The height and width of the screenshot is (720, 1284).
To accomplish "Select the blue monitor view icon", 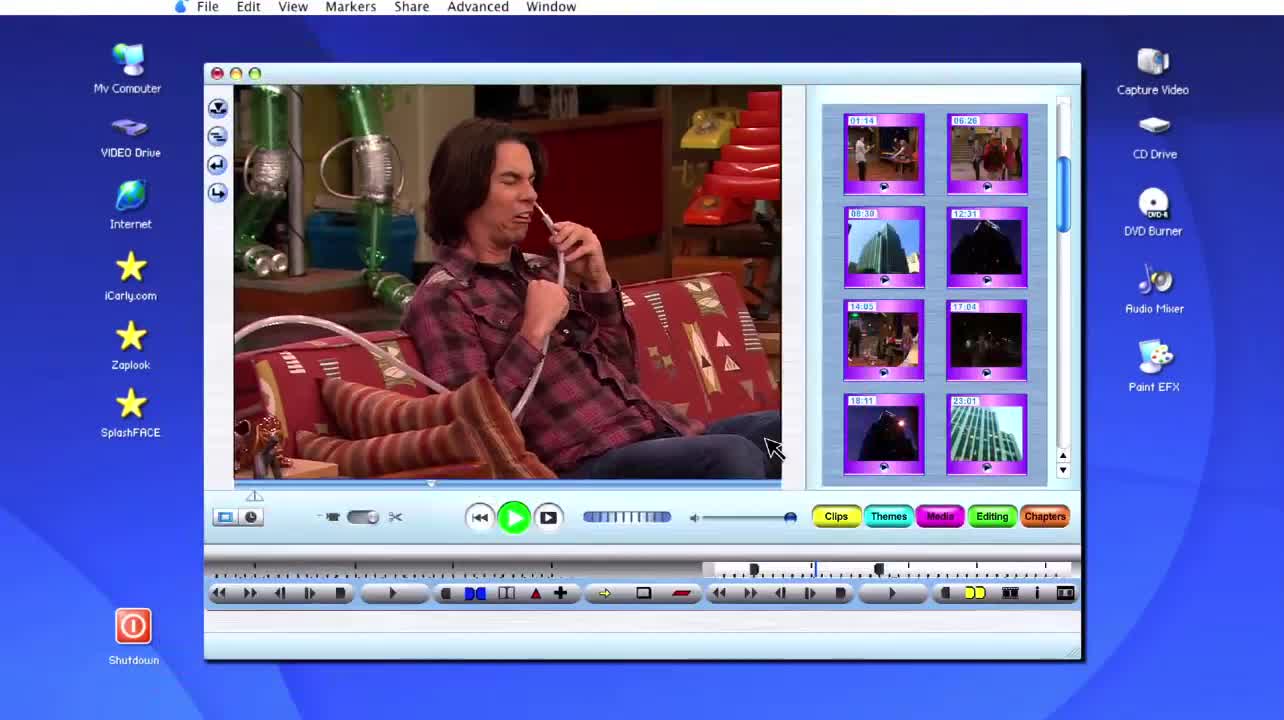I will click(225, 517).
